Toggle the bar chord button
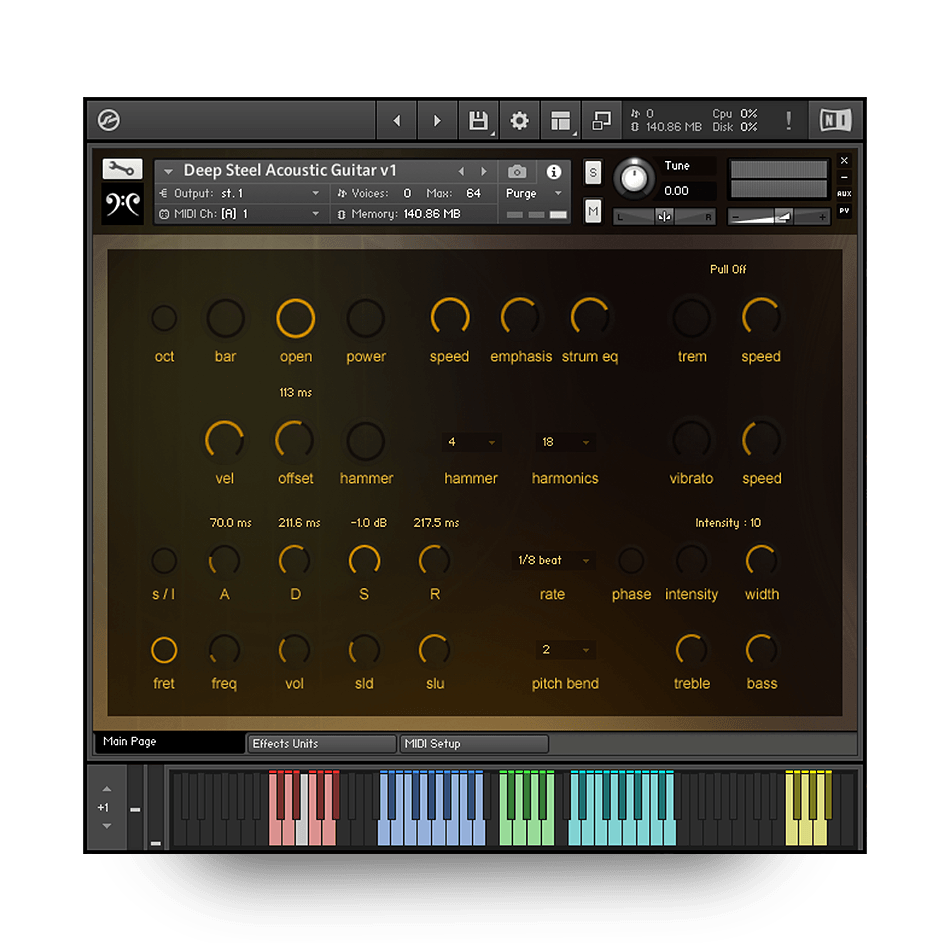Image resolution: width=950 pixels, height=950 pixels. (x=225, y=318)
